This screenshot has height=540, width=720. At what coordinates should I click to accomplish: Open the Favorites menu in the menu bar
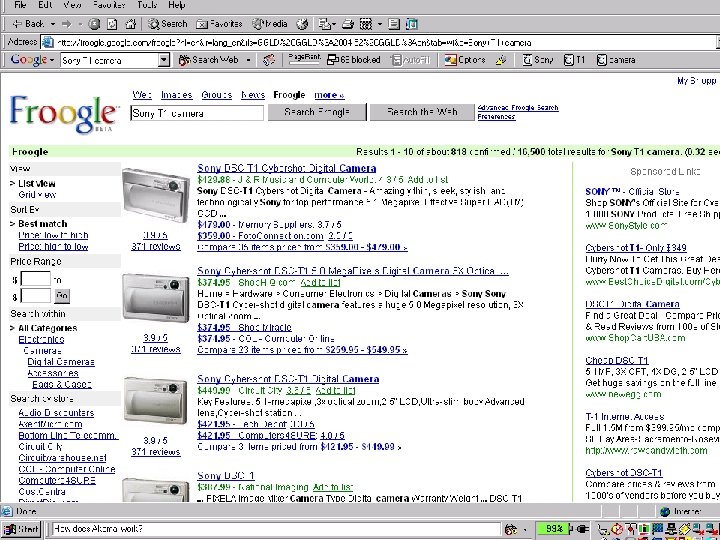point(109,5)
